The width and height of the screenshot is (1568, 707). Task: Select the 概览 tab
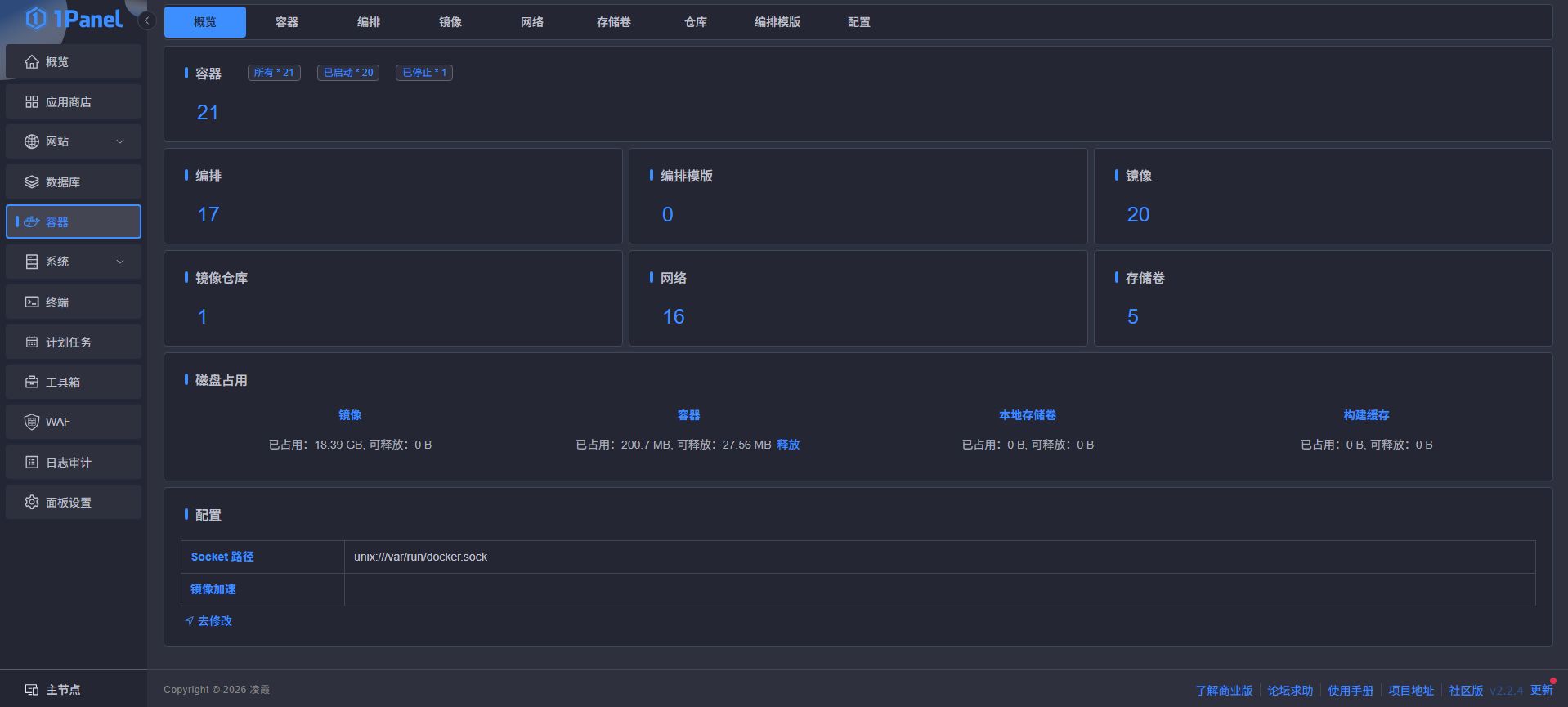pos(205,22)
